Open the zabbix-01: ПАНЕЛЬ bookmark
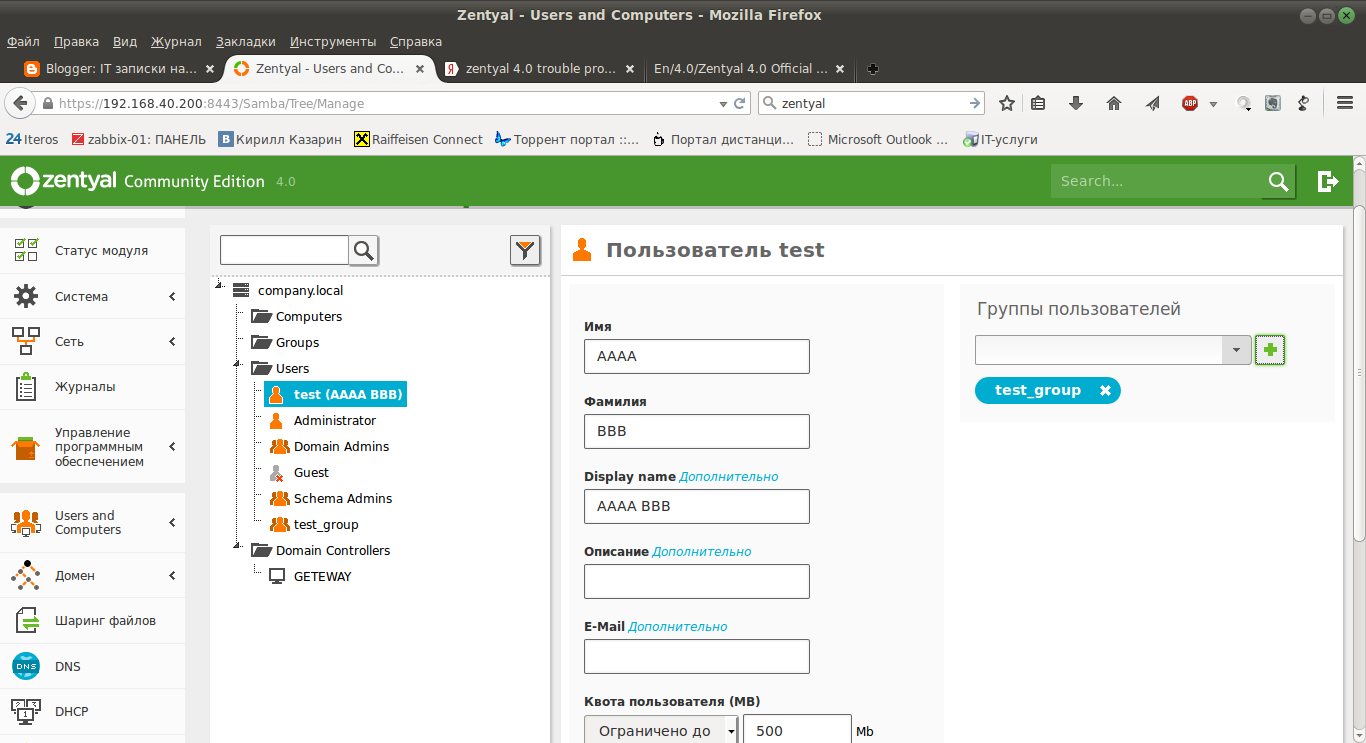Viewport: 1366px width, 743px height. (x=139, y=139)
